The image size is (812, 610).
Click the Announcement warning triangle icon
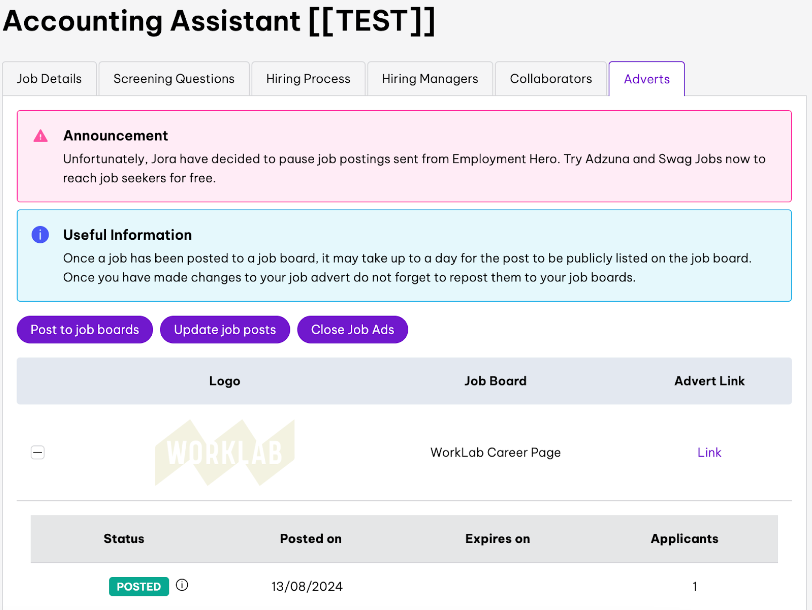point(41,136)
